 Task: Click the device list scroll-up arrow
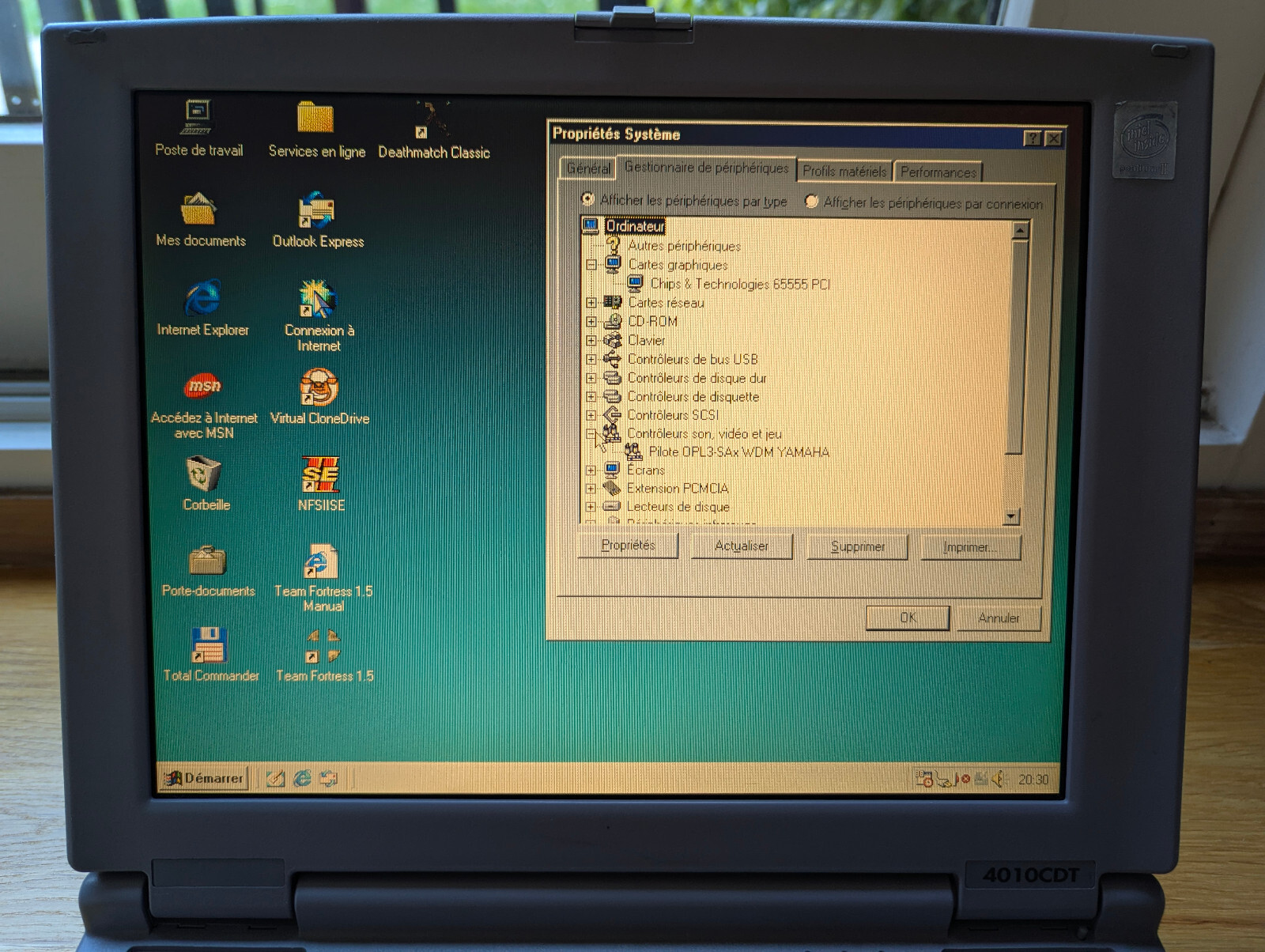click(x=1019, y=231)
